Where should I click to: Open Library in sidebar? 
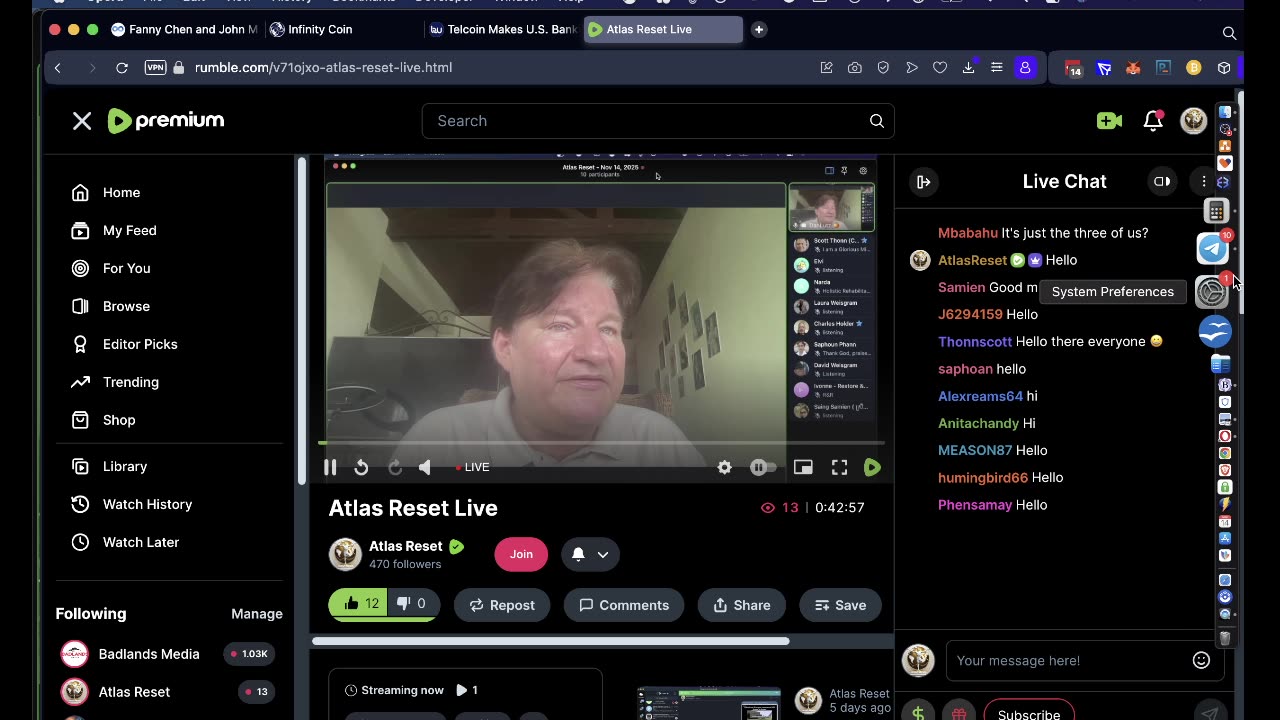(125, 467)
